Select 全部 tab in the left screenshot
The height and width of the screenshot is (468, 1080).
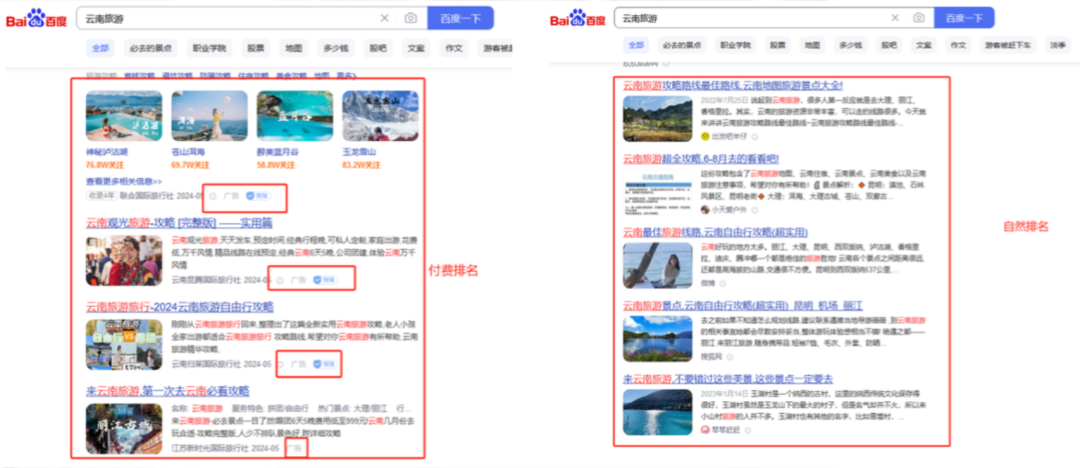click(101, 48)
